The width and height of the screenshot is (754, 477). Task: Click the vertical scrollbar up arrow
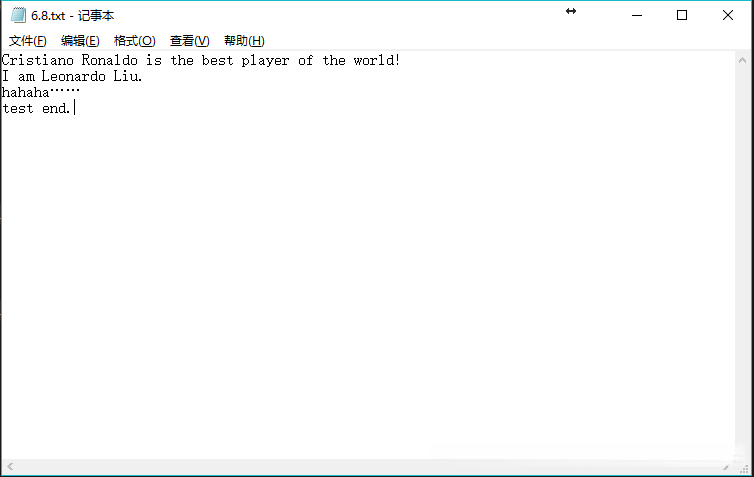tap(742, 61)
